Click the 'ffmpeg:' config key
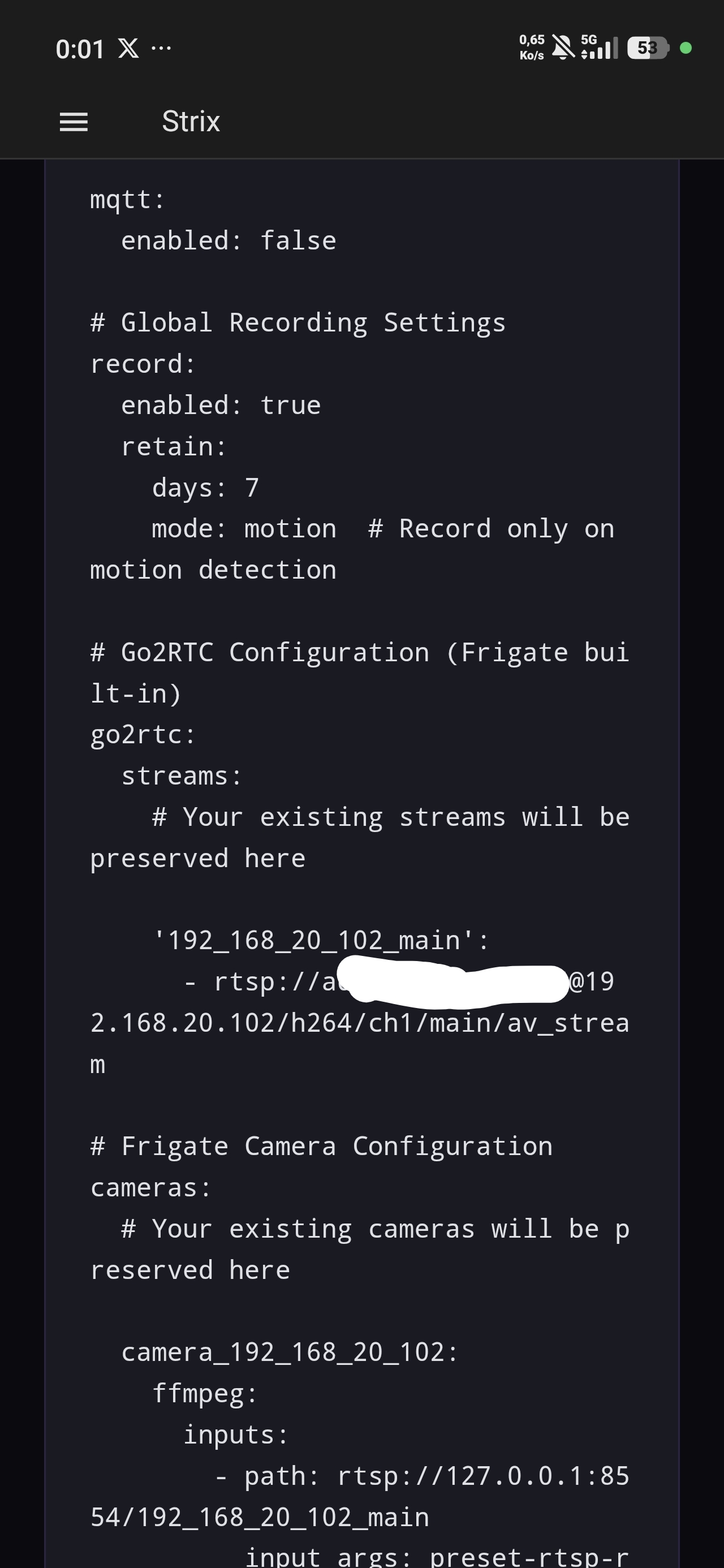The image size is (724, 1568). point(205,1393)
